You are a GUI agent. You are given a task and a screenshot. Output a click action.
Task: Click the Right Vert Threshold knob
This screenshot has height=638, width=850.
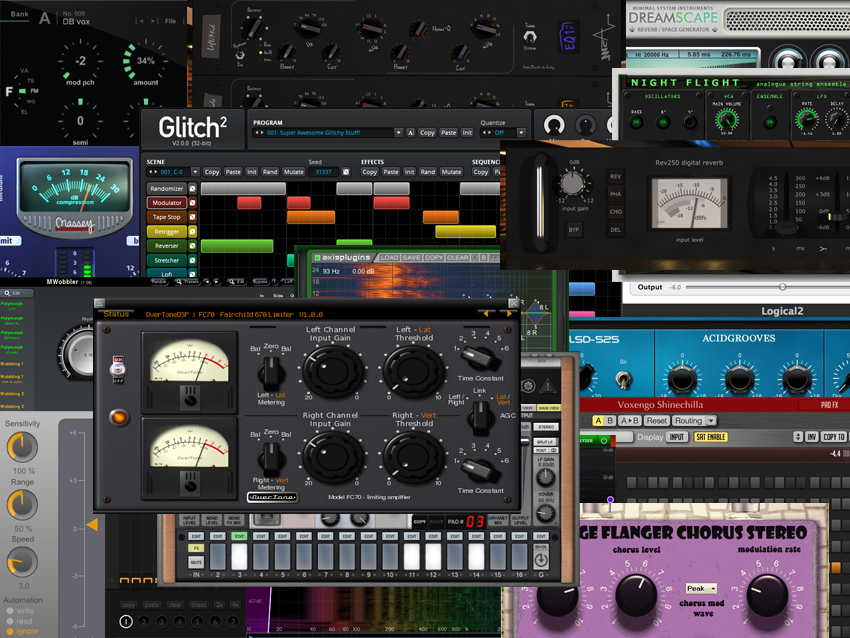tap(413, 457)
